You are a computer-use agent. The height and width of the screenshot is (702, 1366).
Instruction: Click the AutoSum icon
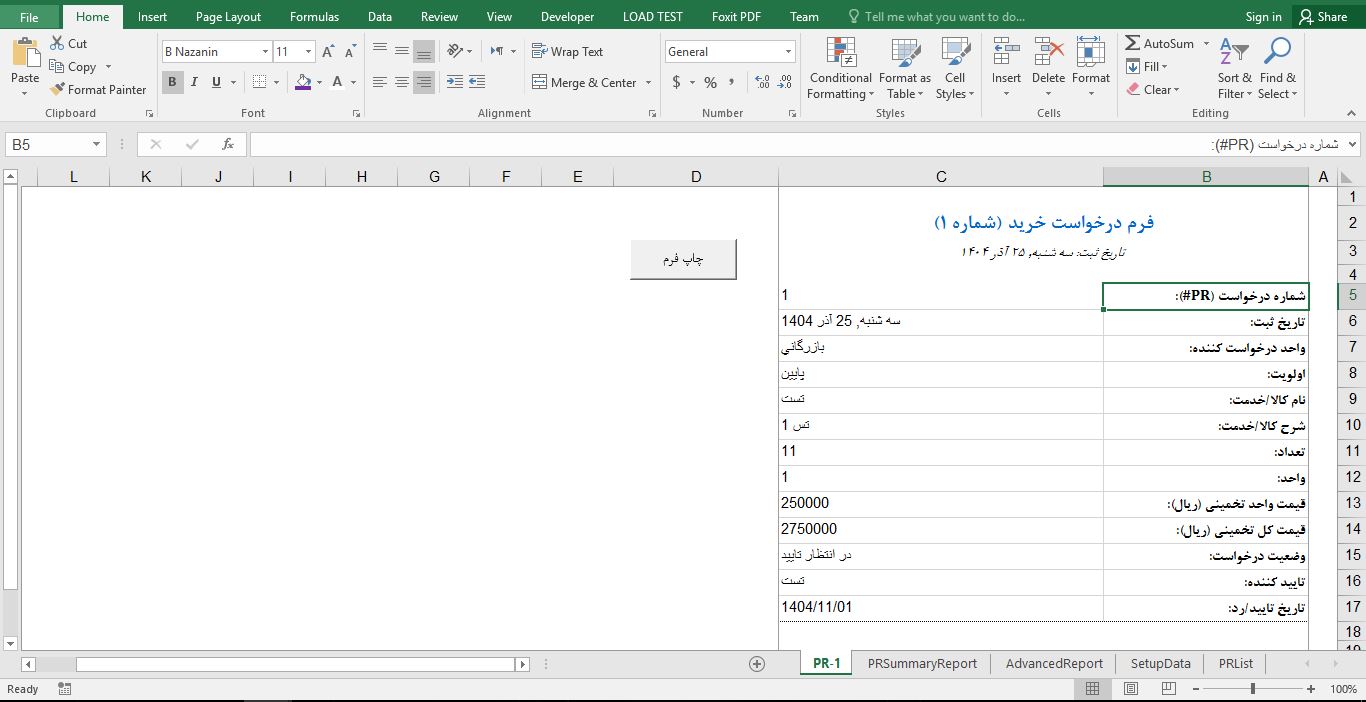click(x=1135, y=43)
